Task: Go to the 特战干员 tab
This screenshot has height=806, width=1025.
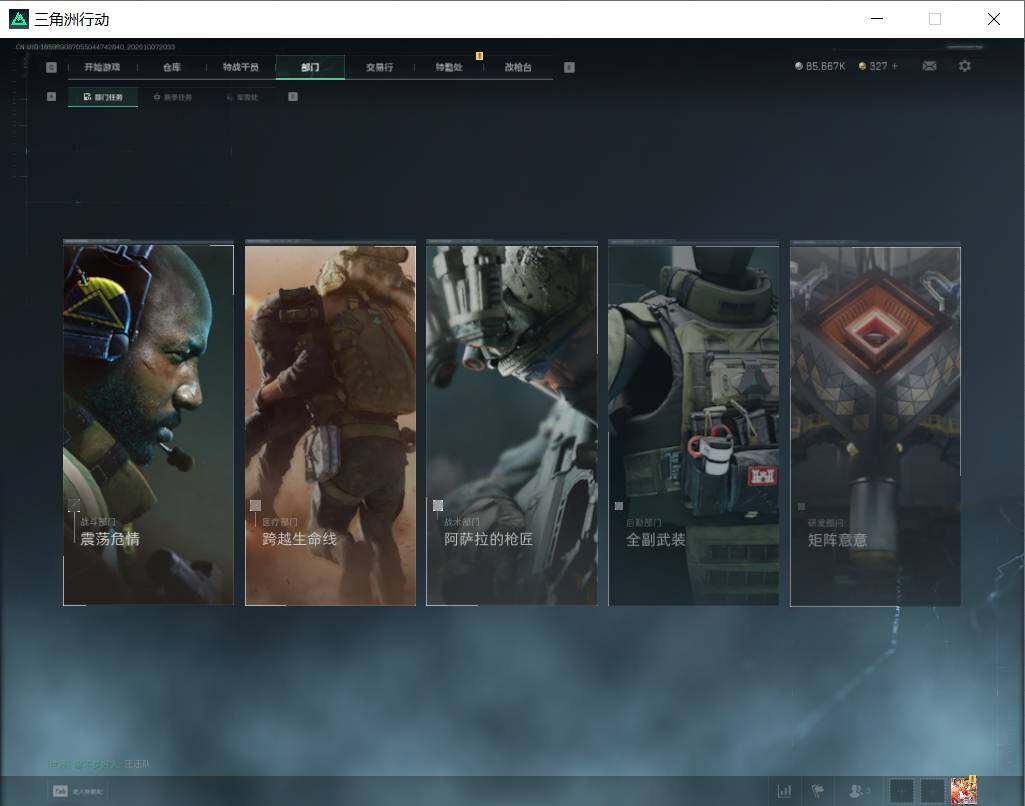Action: pyautogui.click(x=241, y=67)
